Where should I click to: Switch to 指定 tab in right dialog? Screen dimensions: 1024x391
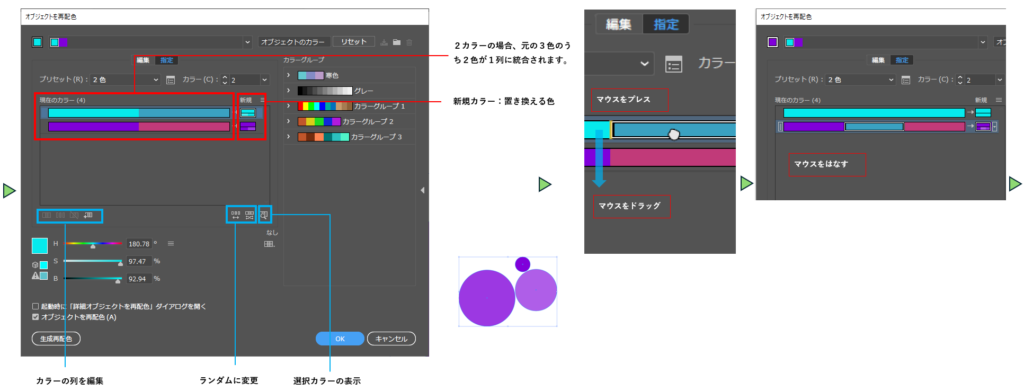902,60
